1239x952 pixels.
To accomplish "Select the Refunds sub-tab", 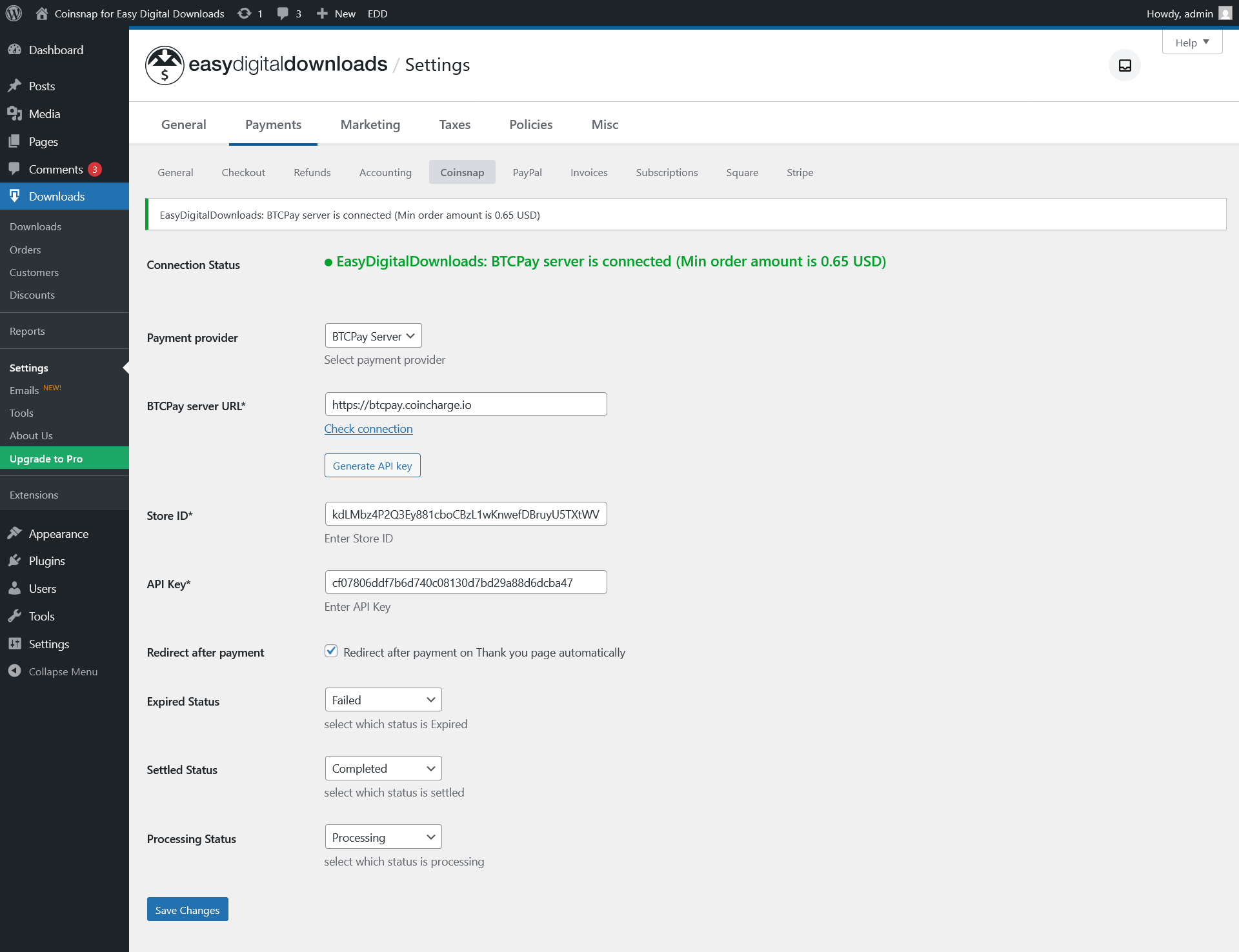I will tap(312, 172).
